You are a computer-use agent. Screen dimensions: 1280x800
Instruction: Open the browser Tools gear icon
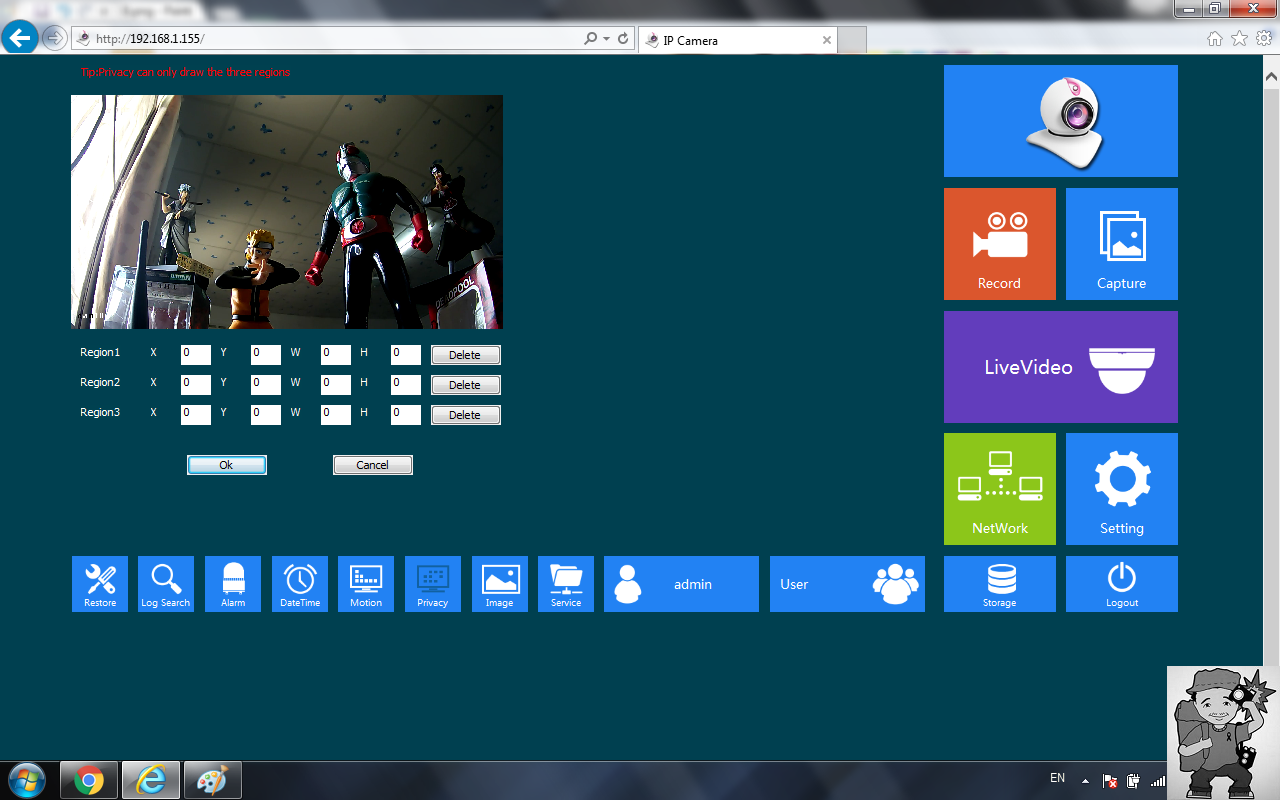(1264, 39)
